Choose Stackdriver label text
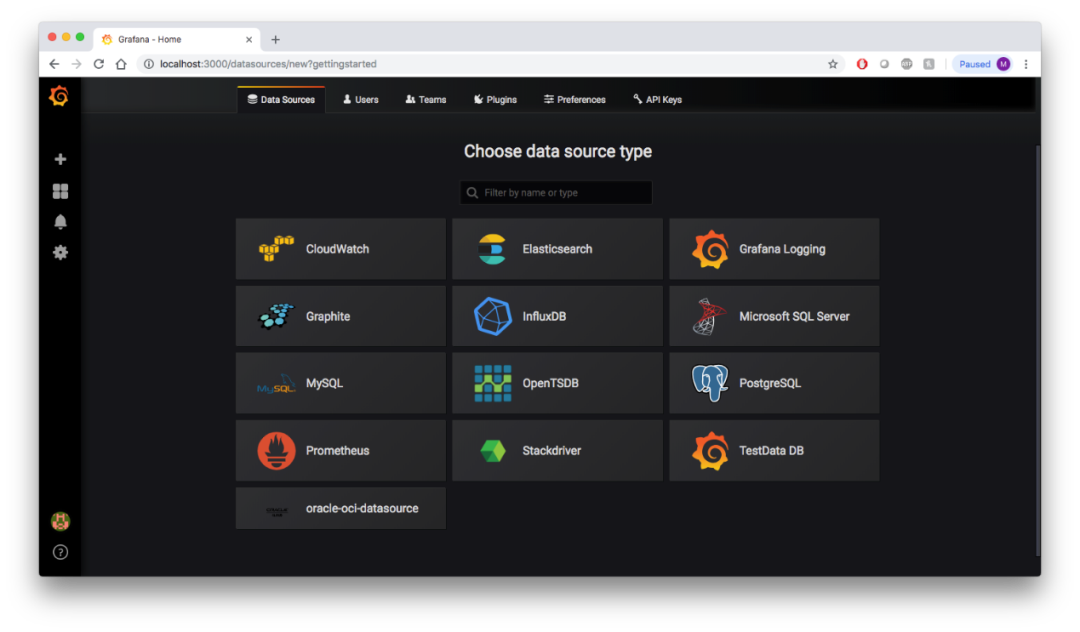Screen dimensions: 1080x632 tap(552, 451)
